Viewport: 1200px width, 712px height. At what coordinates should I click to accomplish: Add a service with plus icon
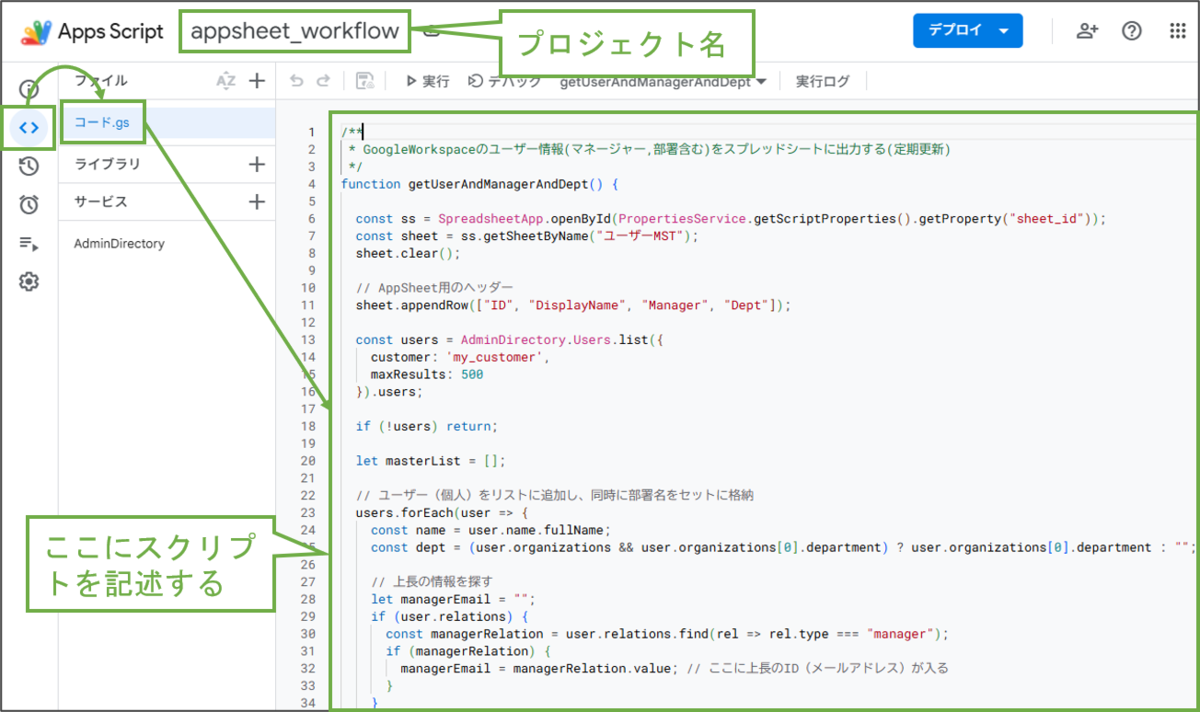(x=257, y=202)
